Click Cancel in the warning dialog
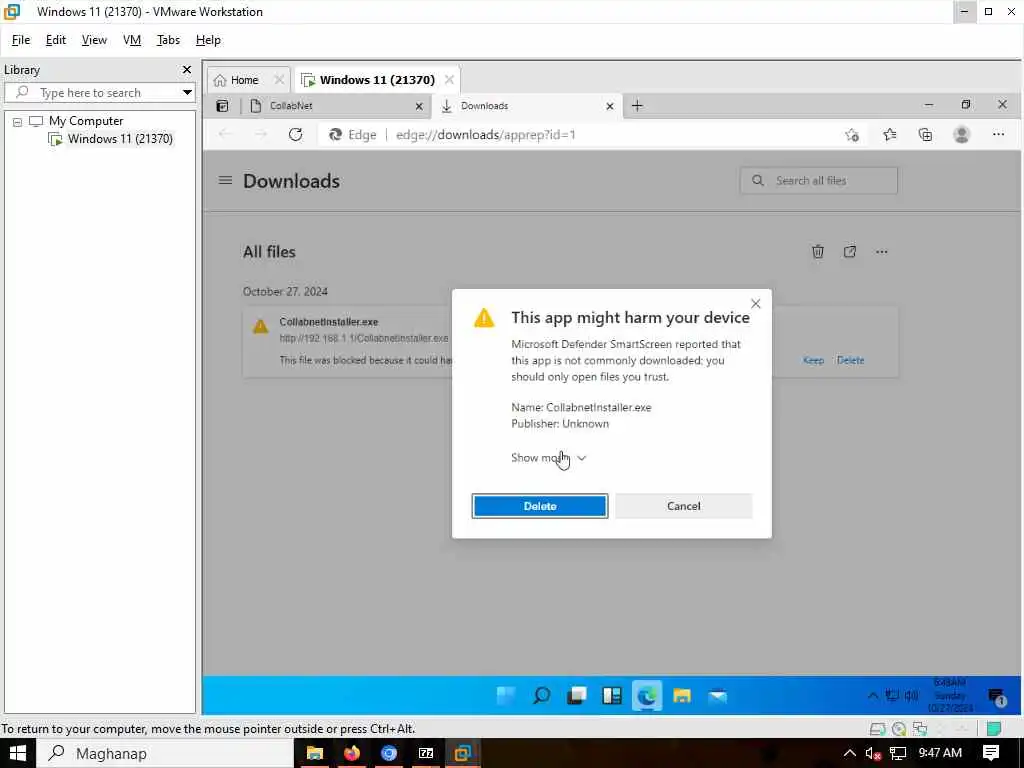The image size is (1024, 768). [x=683, y=506]
